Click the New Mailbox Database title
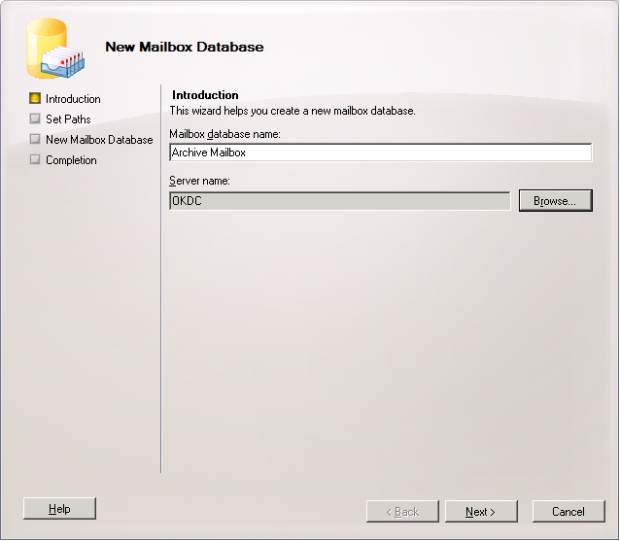The height and width of the screenshot is (541, 620). point(185,47)
